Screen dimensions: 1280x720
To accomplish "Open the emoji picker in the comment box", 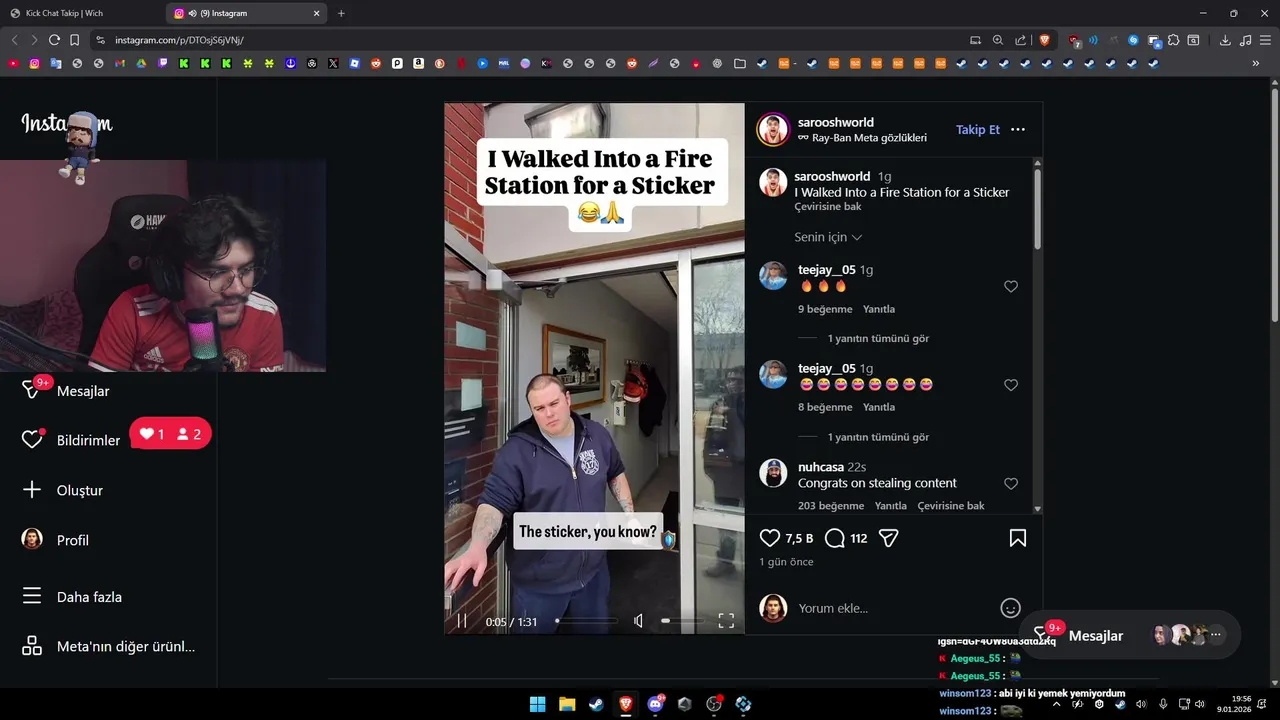I will pyautogui.click(x=1010, y=608).
